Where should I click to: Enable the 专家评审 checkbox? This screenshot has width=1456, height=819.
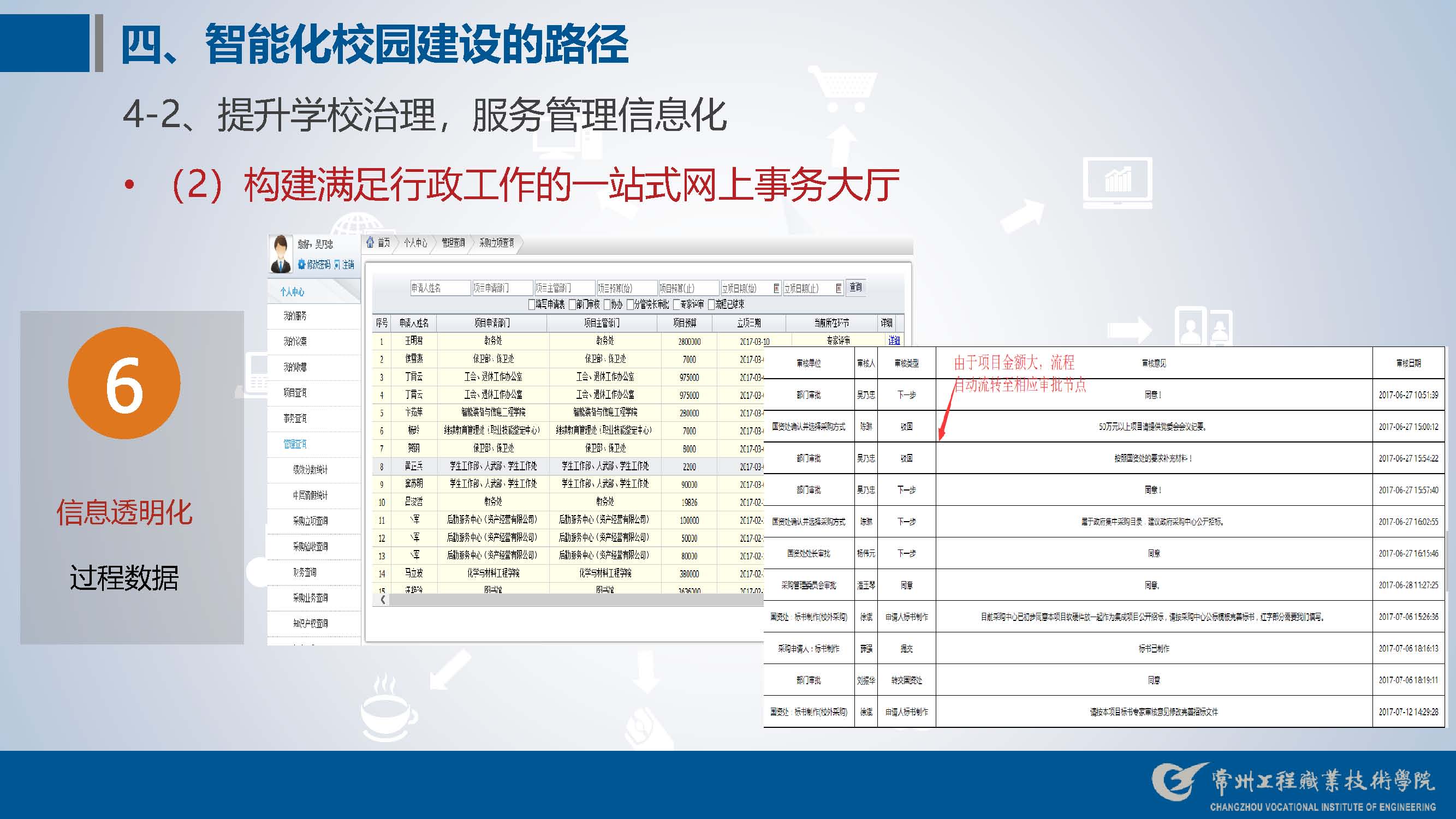tap(676, 304)
